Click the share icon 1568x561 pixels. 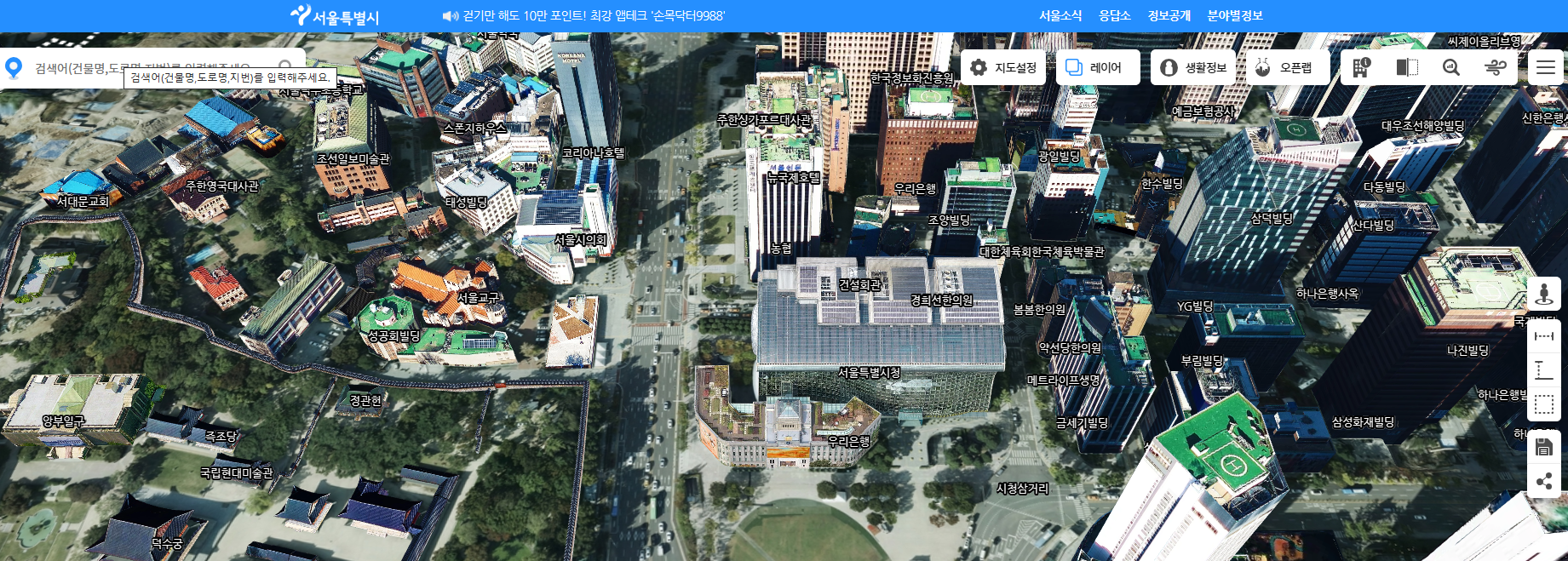[x=1543, y=482]
